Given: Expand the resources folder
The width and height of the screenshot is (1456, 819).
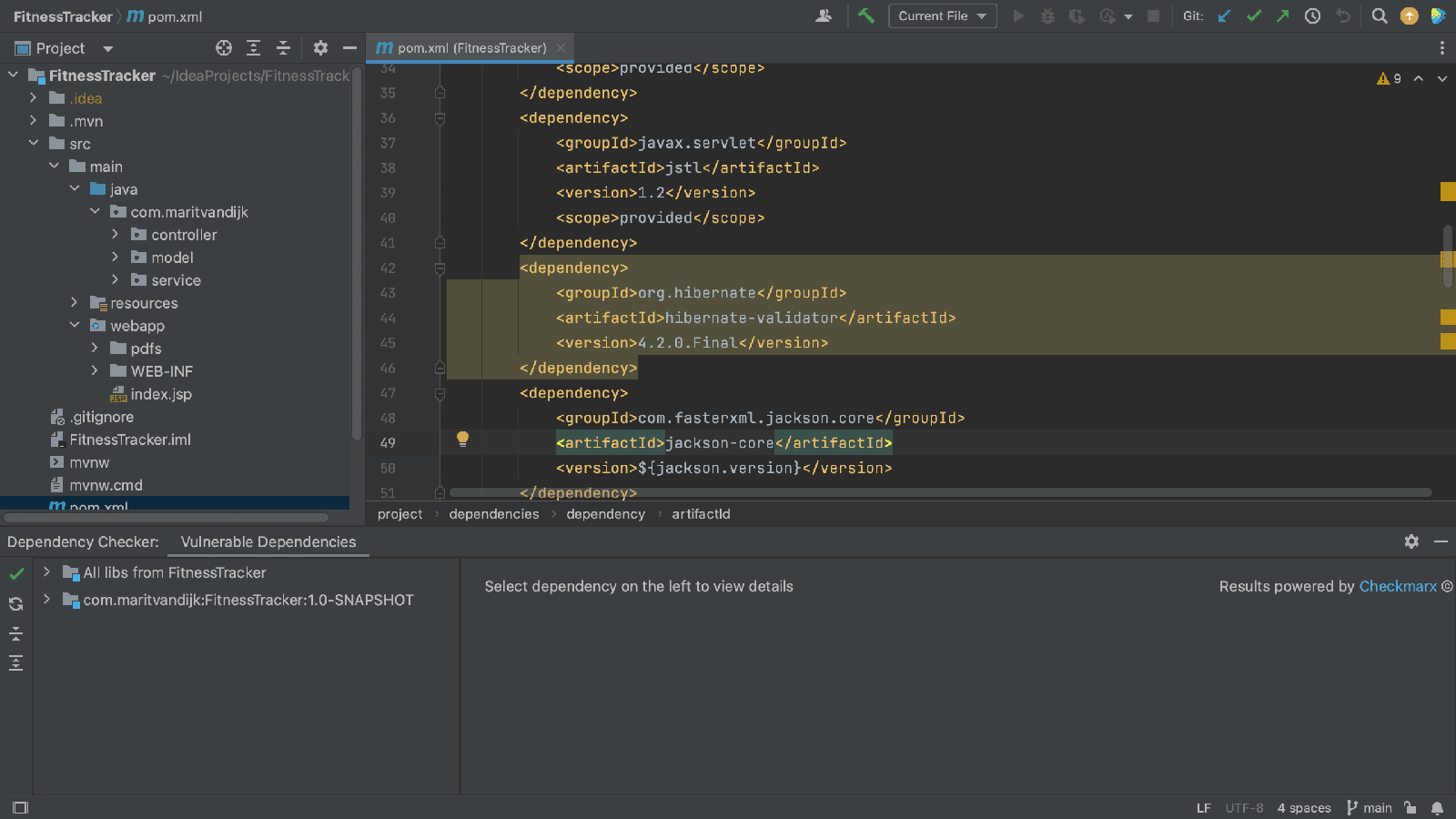Looking at the screenshot, I should pyautogui.click(x=75, y=302).
